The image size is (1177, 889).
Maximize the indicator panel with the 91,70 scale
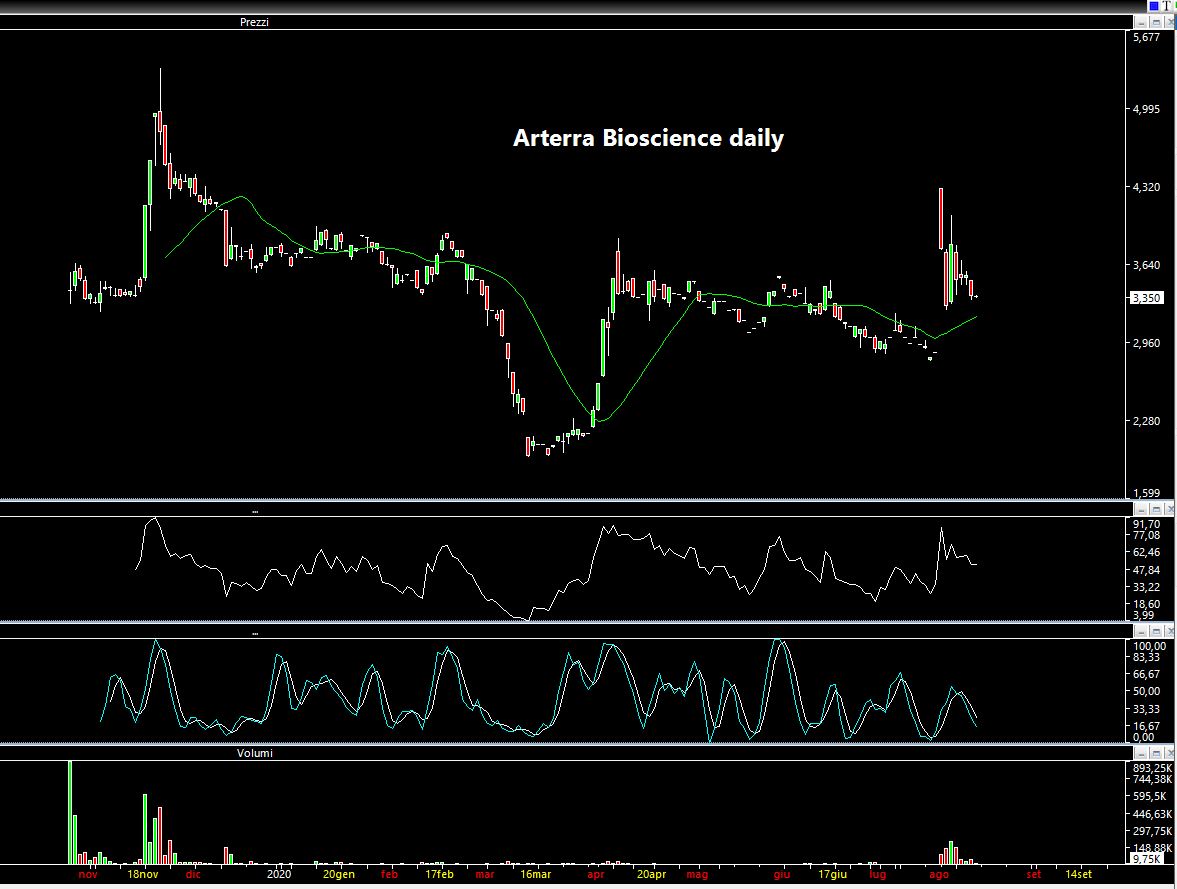click(1156, 509)
